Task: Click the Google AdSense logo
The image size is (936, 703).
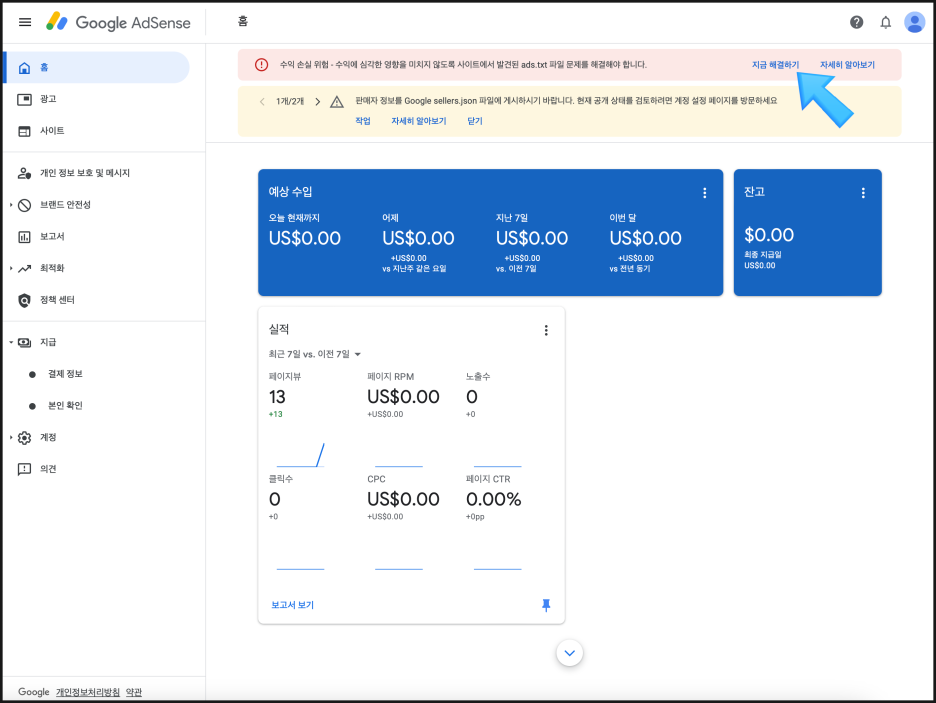Action: coord(118,22)
